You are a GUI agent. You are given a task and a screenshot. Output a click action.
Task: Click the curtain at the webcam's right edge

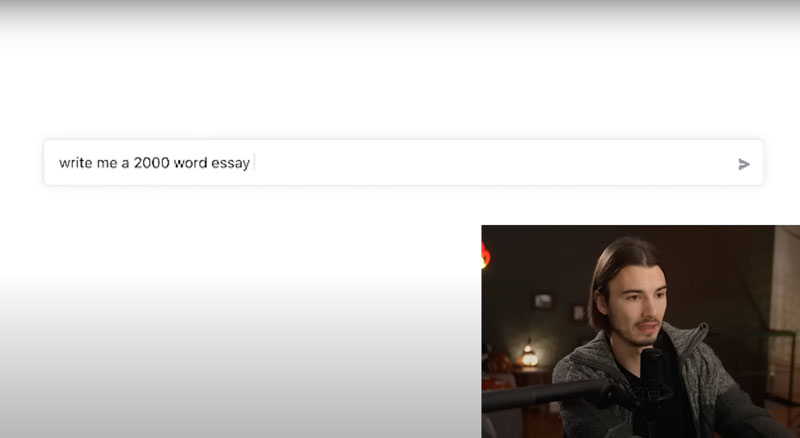click(785, 306)
